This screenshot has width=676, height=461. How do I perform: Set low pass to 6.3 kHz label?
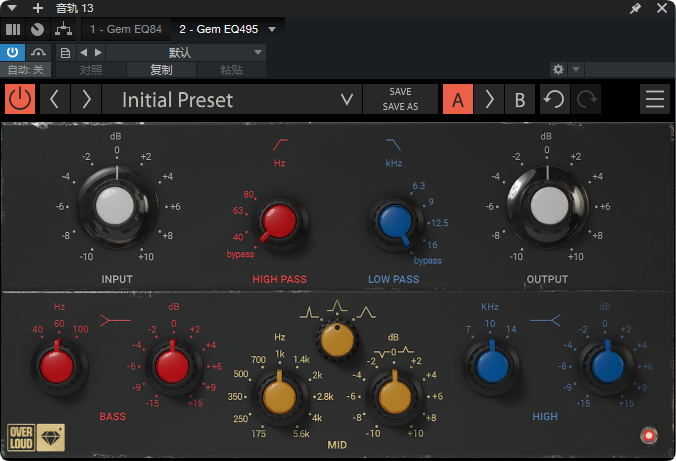(419, 185)
